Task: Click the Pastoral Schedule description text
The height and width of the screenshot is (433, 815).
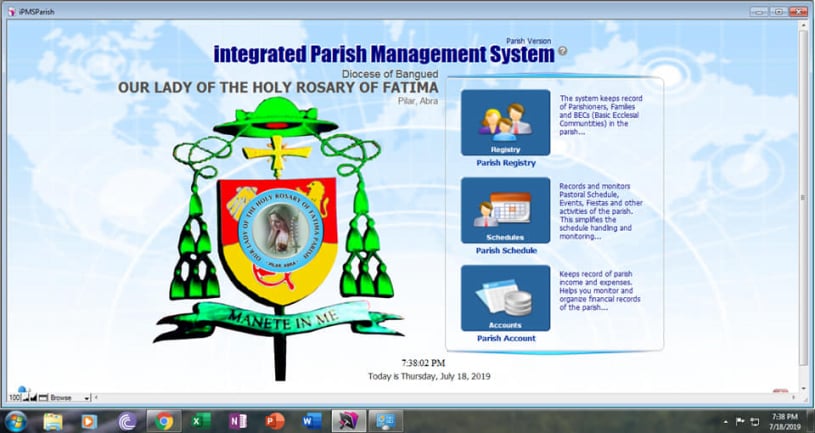Action: 601,211
